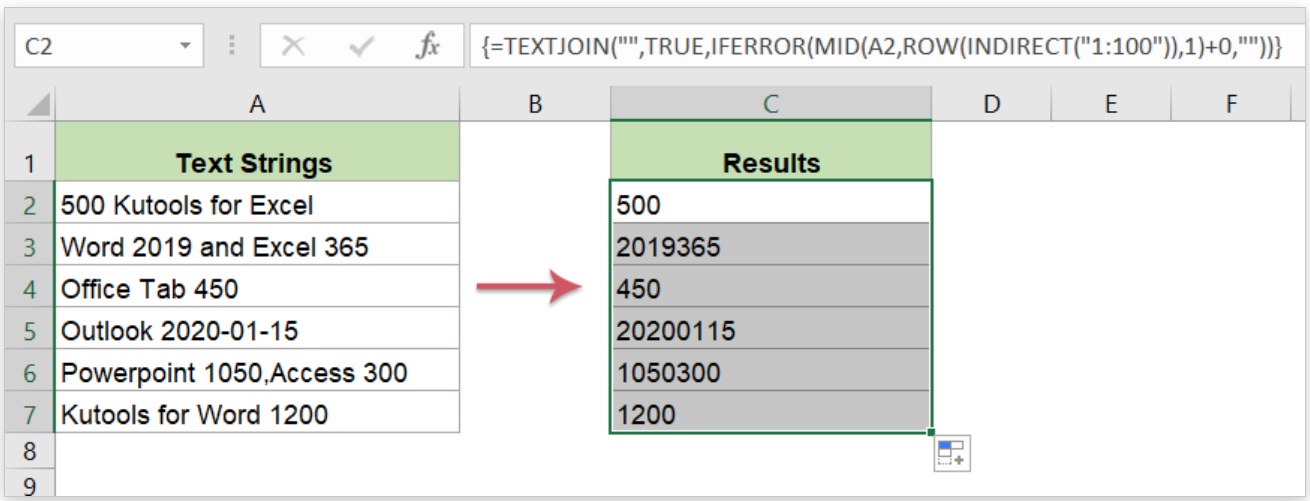Select column D header

click(992, 104)
